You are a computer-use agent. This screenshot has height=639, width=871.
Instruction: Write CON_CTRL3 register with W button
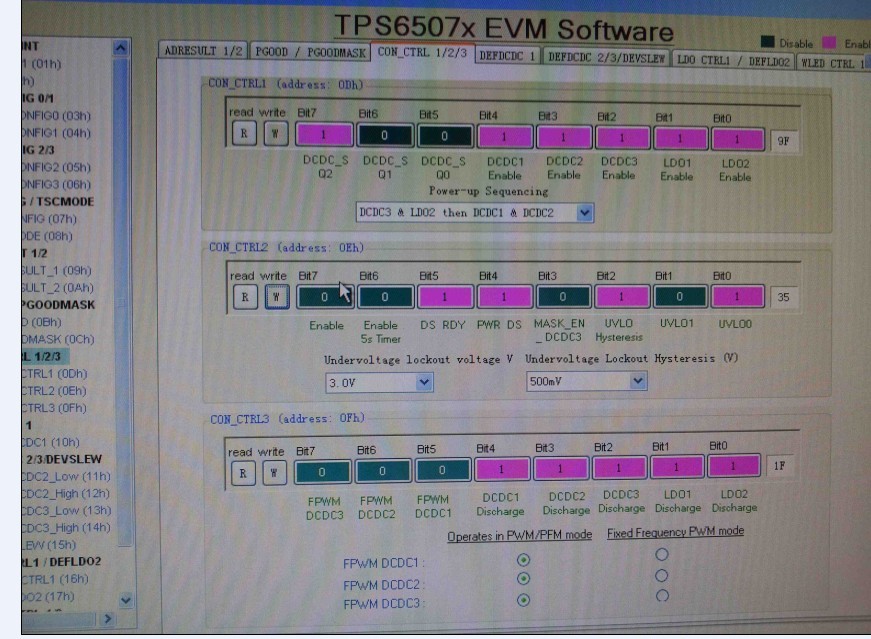click(274, 473)
